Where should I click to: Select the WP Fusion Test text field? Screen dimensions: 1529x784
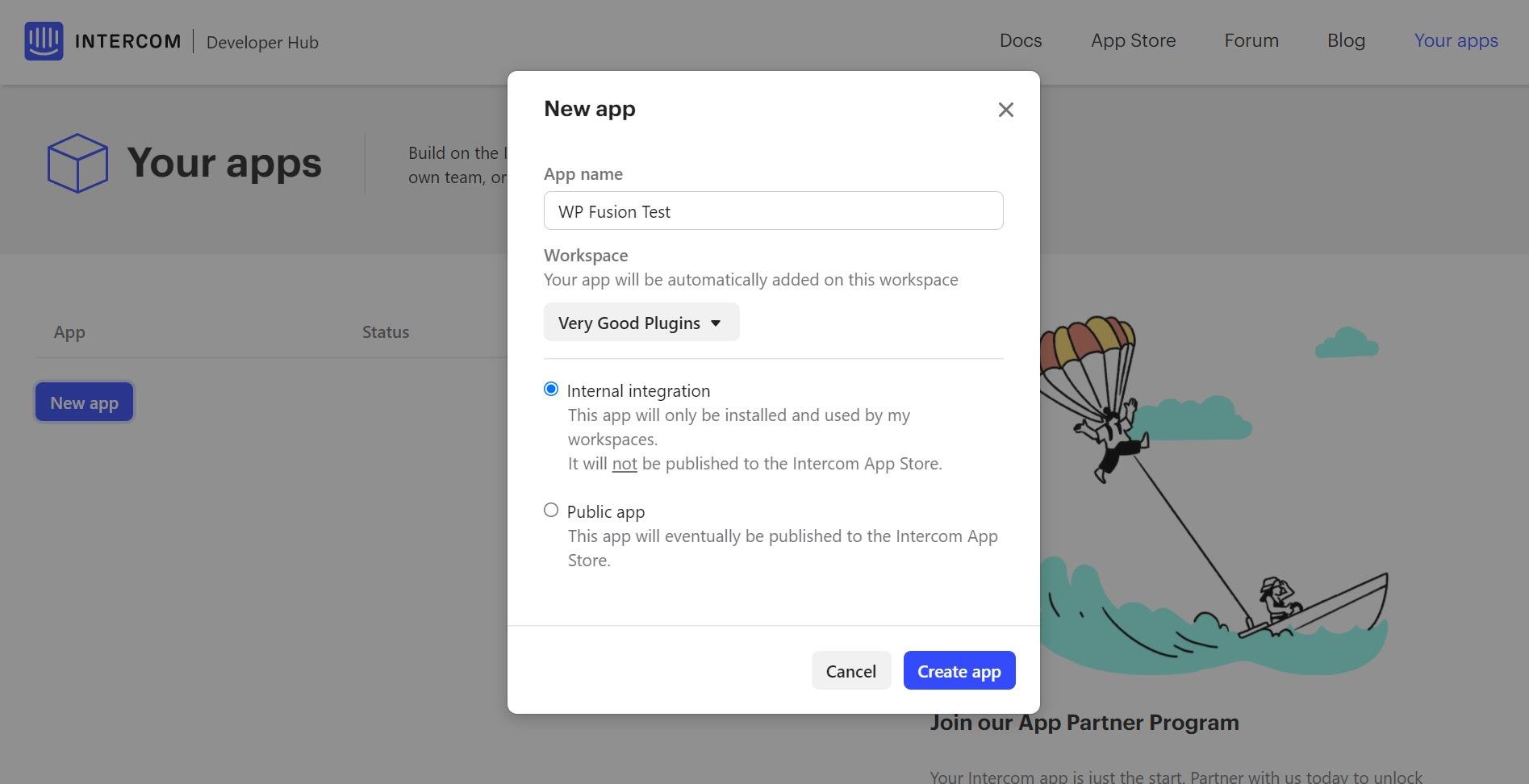[773, 211]
